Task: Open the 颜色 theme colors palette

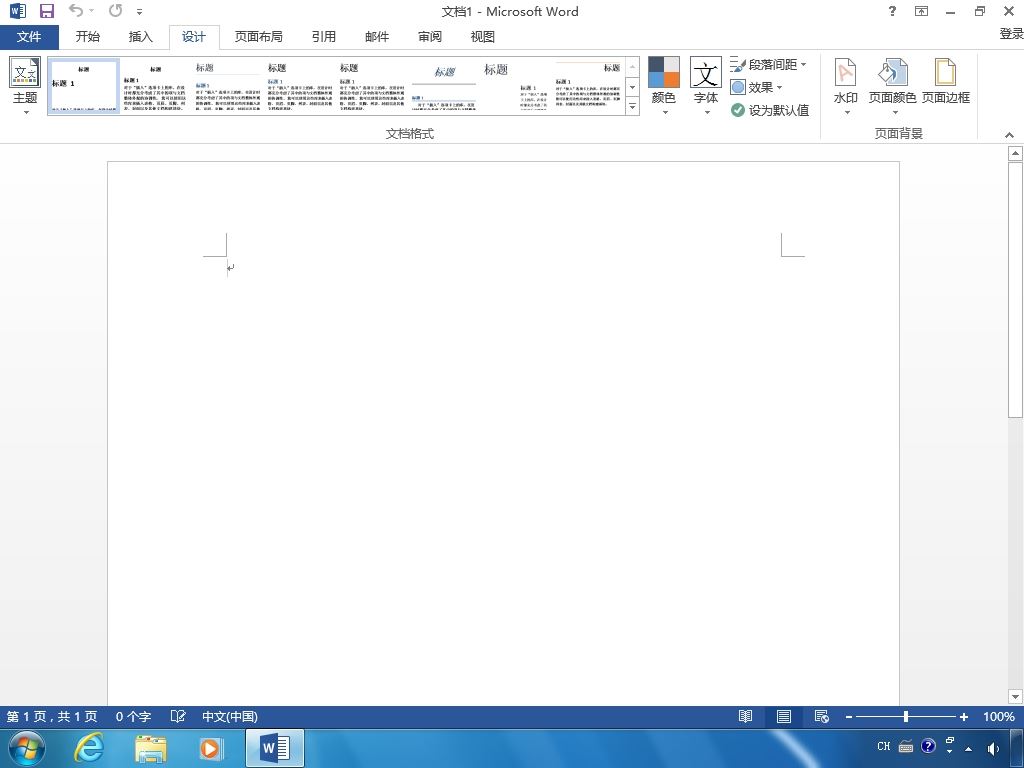Action: tap(664, 86)
